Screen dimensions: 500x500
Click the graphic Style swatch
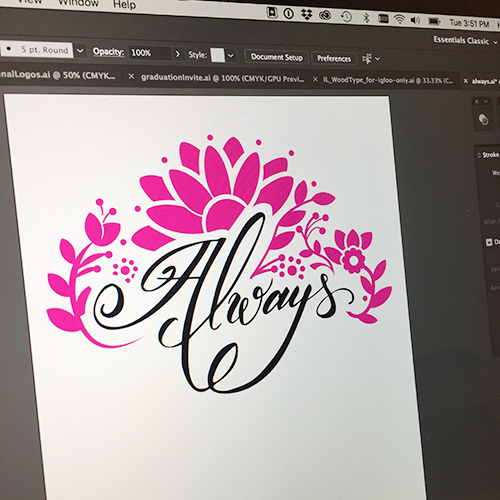click(218, 55)
